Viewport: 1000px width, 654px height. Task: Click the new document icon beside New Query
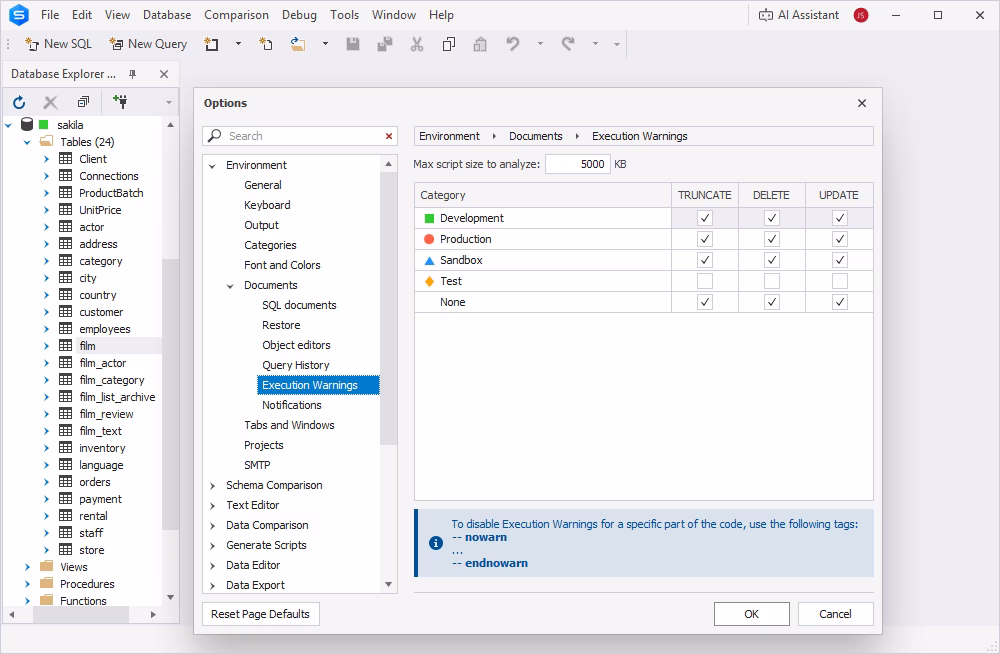(211, 43)
